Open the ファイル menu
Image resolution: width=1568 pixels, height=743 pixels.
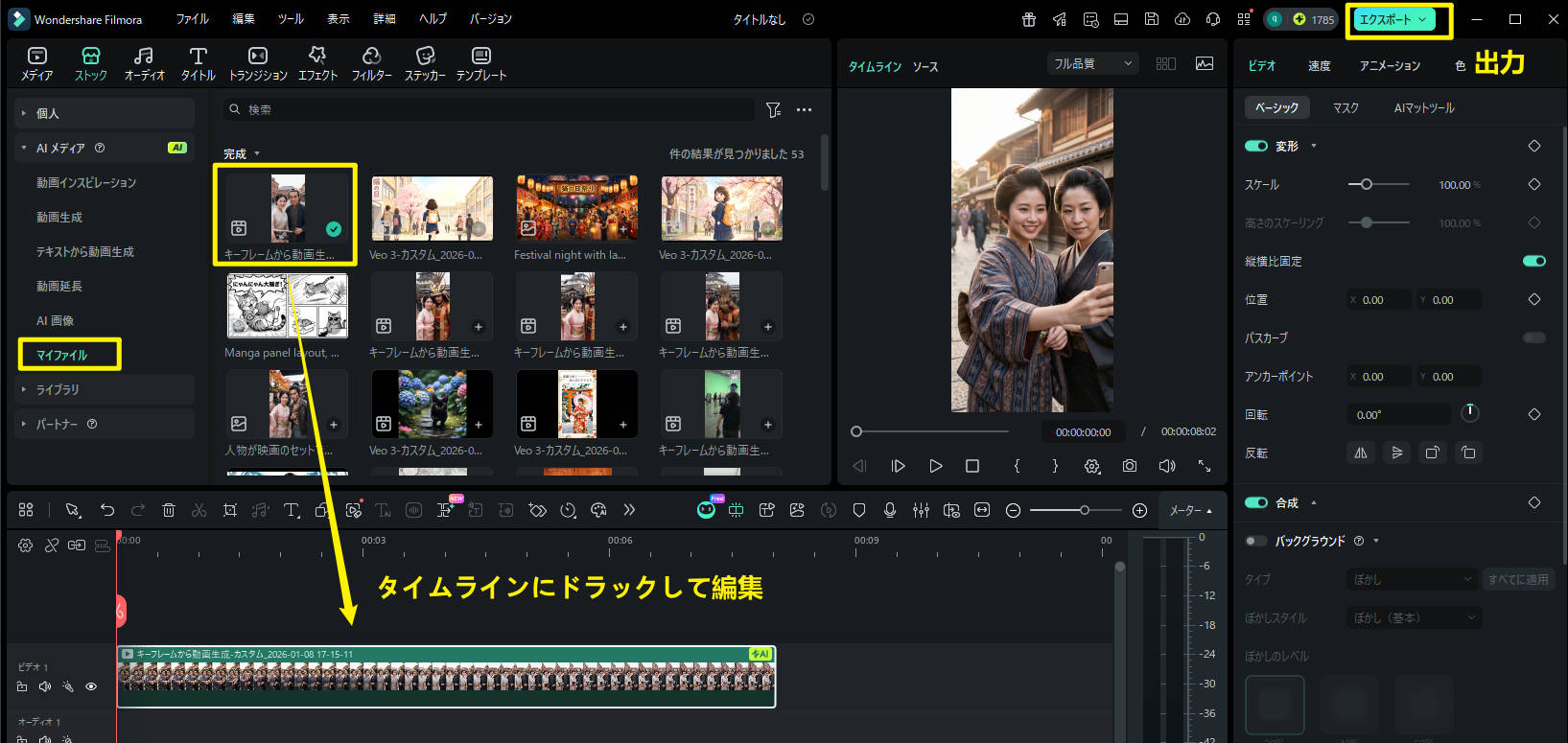(x=192, y=19)
